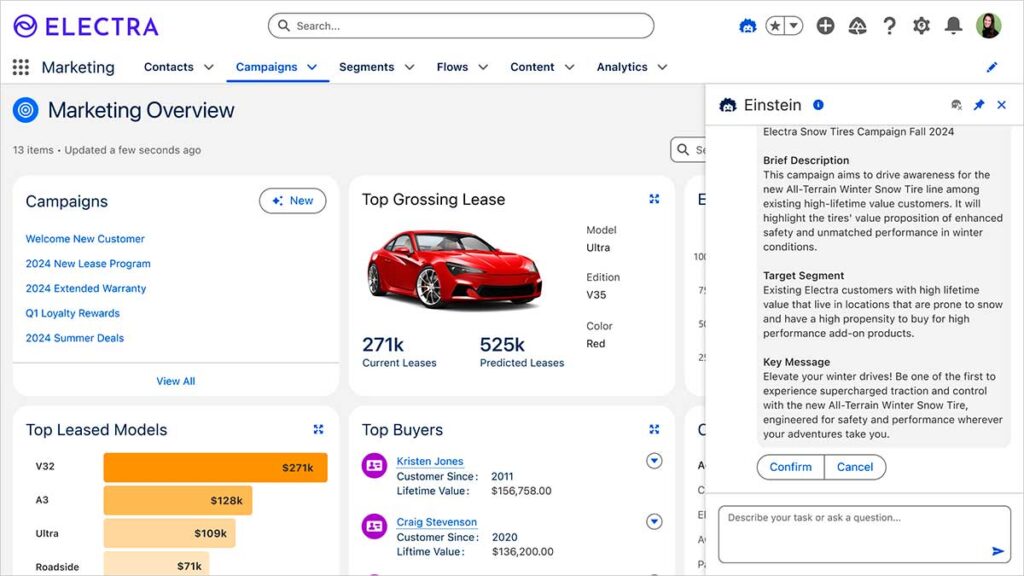The width and height of the screenshot is (1024, 576).
Task: Pin the Einstein panel
Action: 979,105
